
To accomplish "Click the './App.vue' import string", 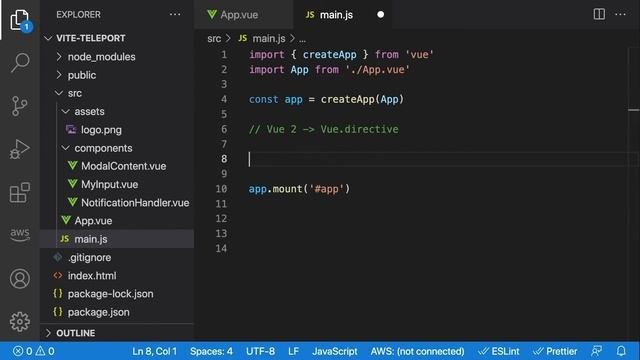I will [377, 69].
